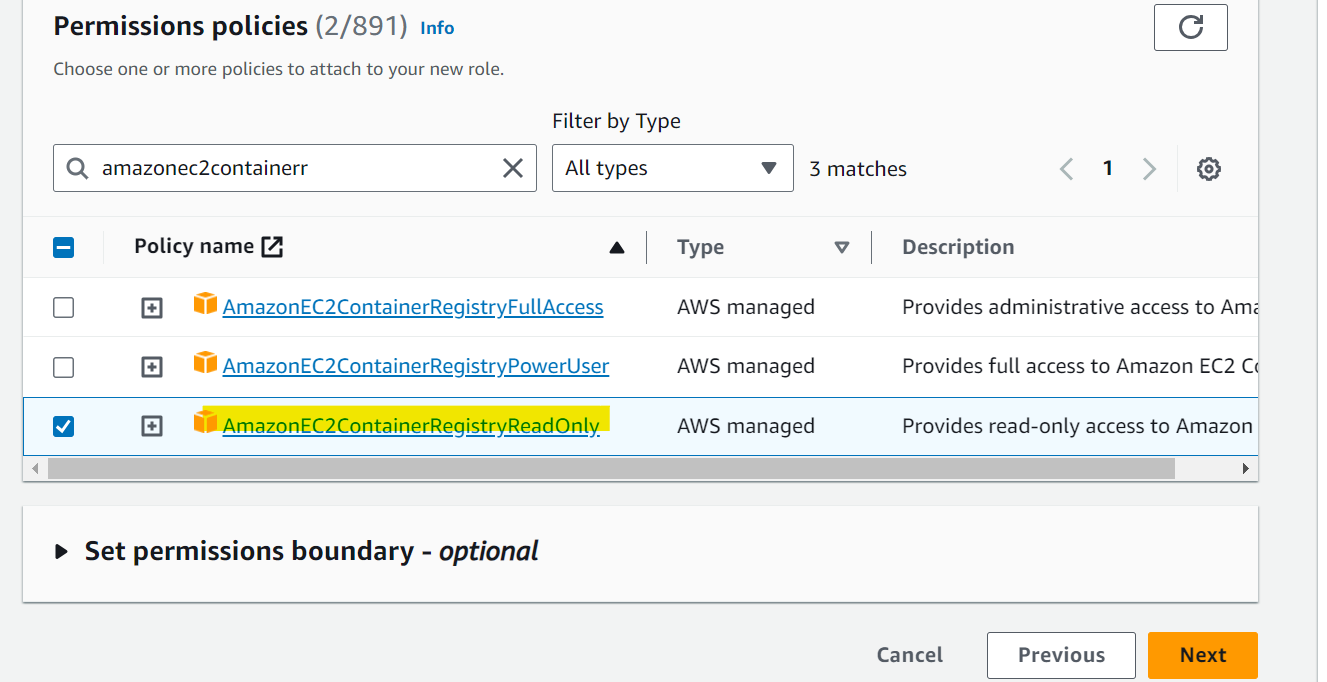
Task: Open AmazonEC2ContainerRegistryFullAccess policy link
Action: (413, 307)
